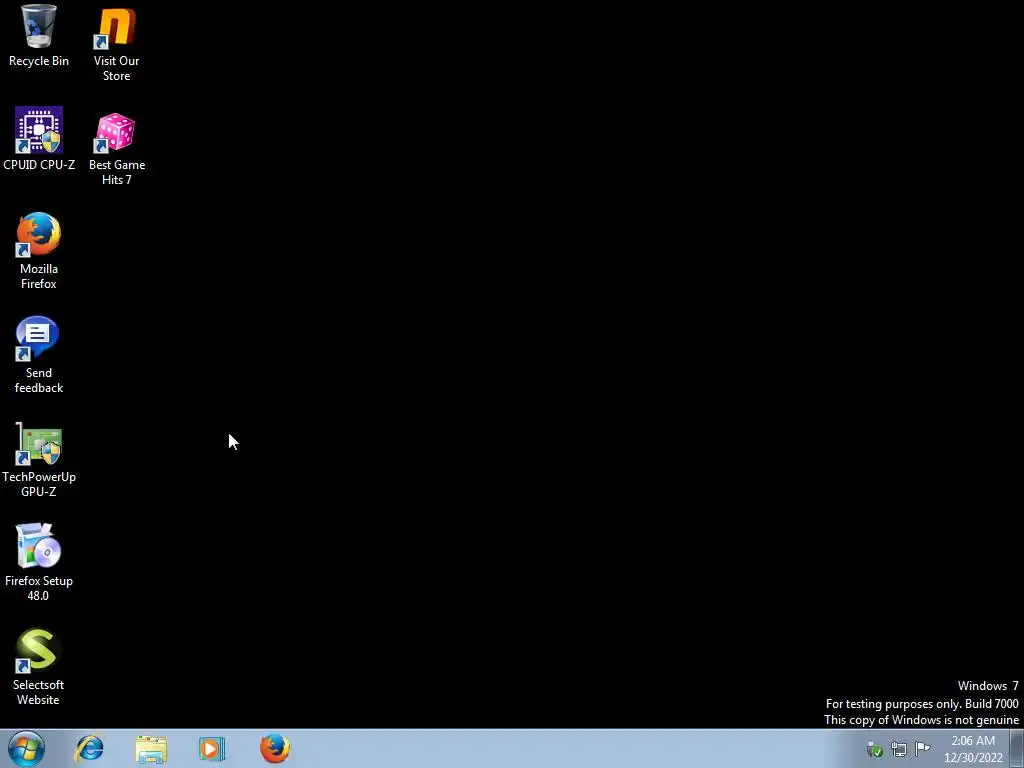Select the Visit Our Store shortcut
This screenshot has height=768, width=1024.
(x=116, y=44)
